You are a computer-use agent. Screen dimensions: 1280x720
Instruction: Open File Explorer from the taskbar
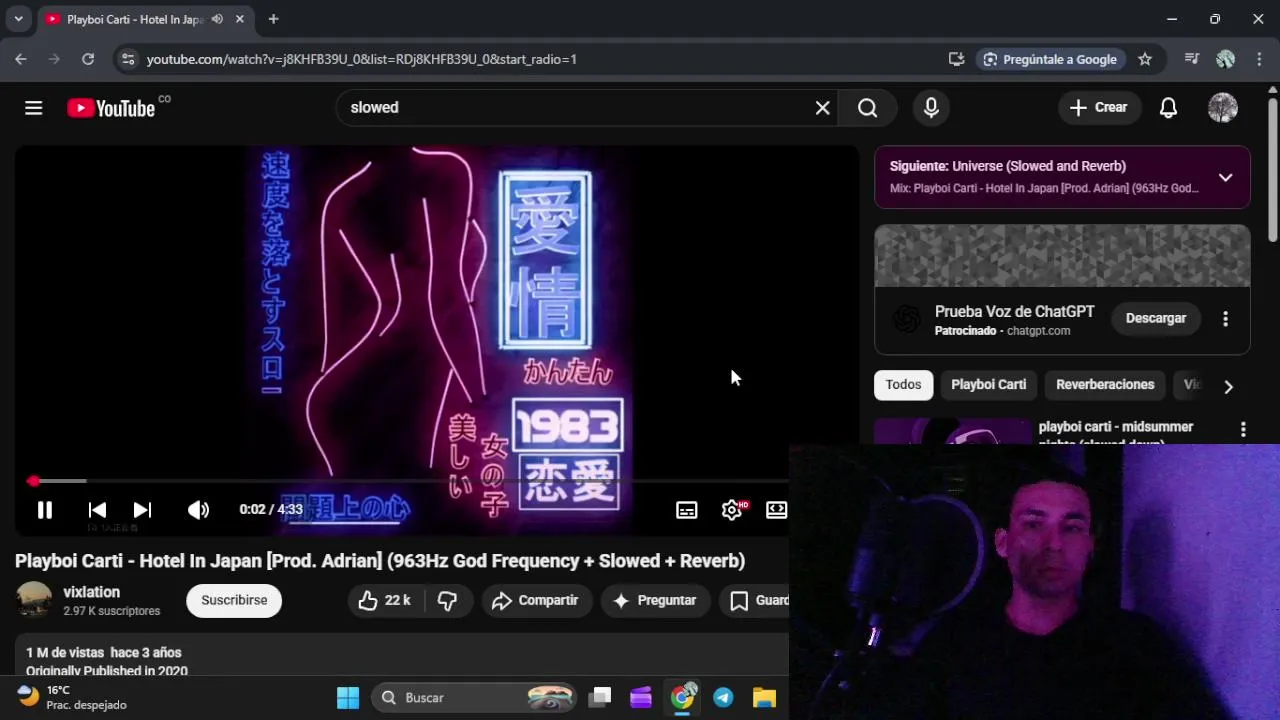click(764, 698)
